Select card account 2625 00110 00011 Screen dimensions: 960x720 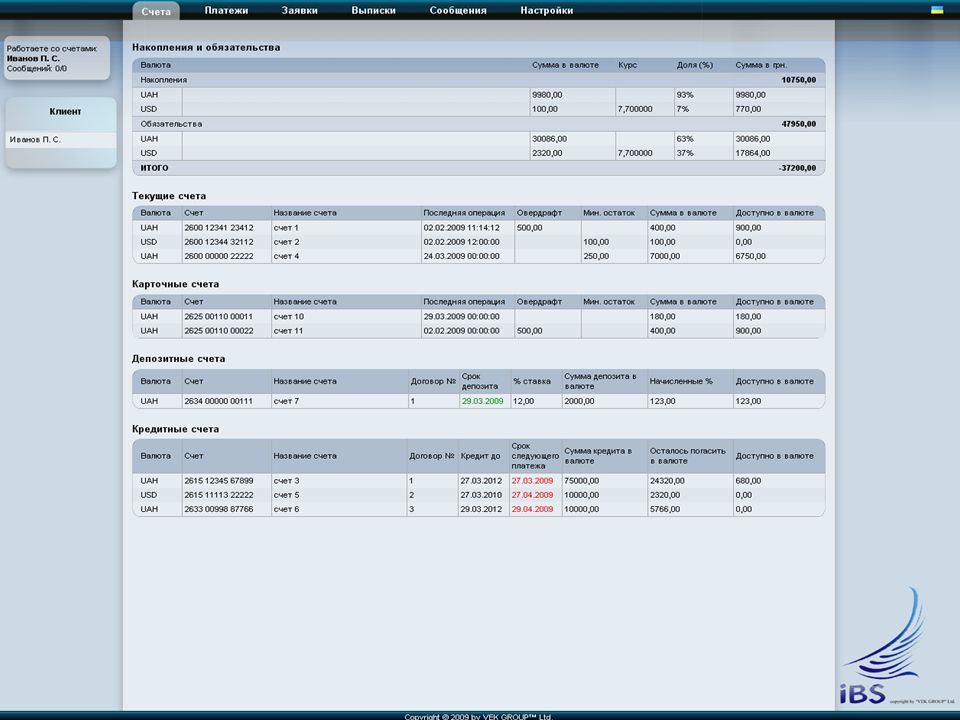coord(219,317)
